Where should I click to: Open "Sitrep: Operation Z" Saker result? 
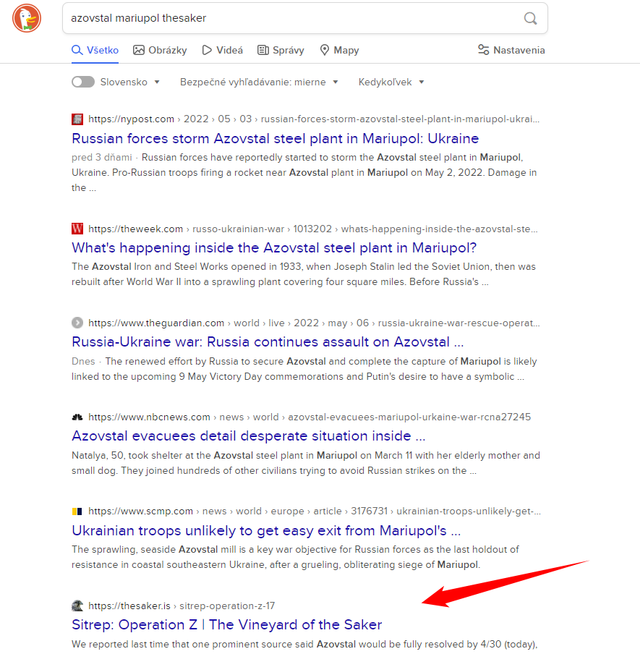point(227,625)
